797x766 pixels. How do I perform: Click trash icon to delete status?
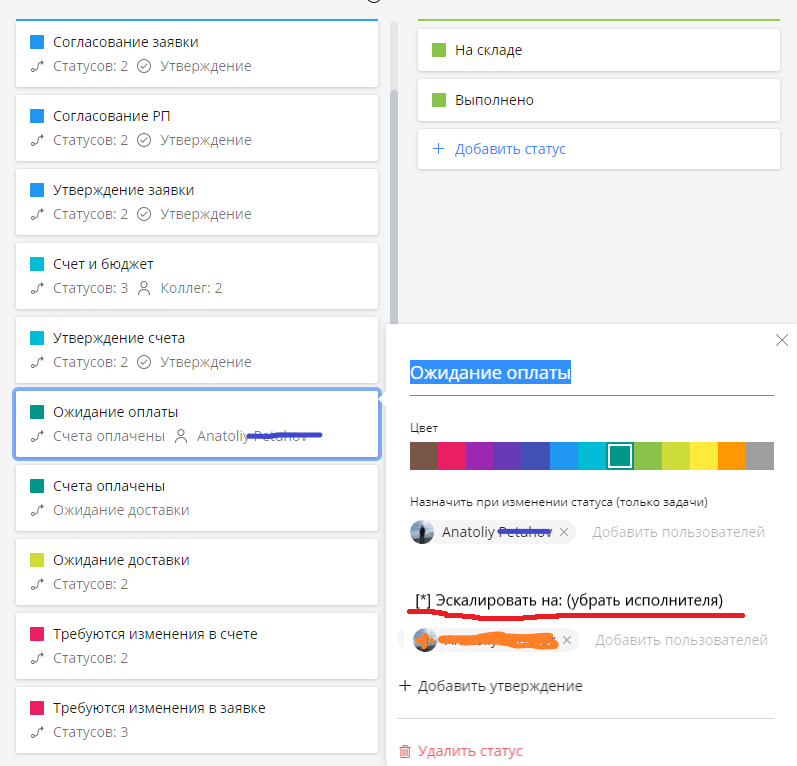pyautogui.click(x=405, y=751)
